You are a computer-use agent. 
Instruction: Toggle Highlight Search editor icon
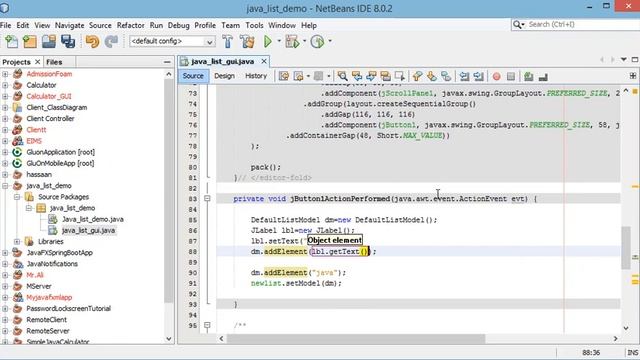point(385,76)
